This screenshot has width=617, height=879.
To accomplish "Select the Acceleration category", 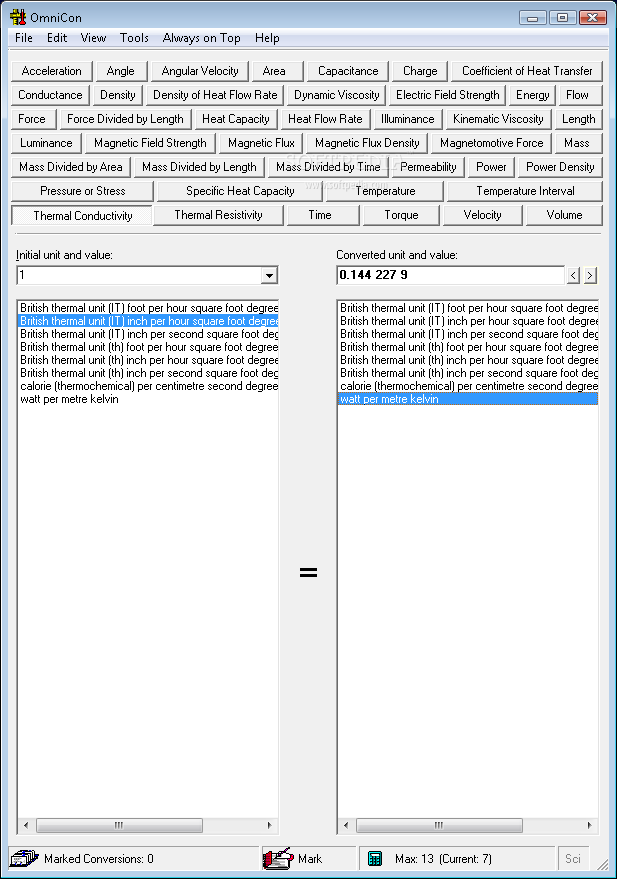I will point(52,71).
